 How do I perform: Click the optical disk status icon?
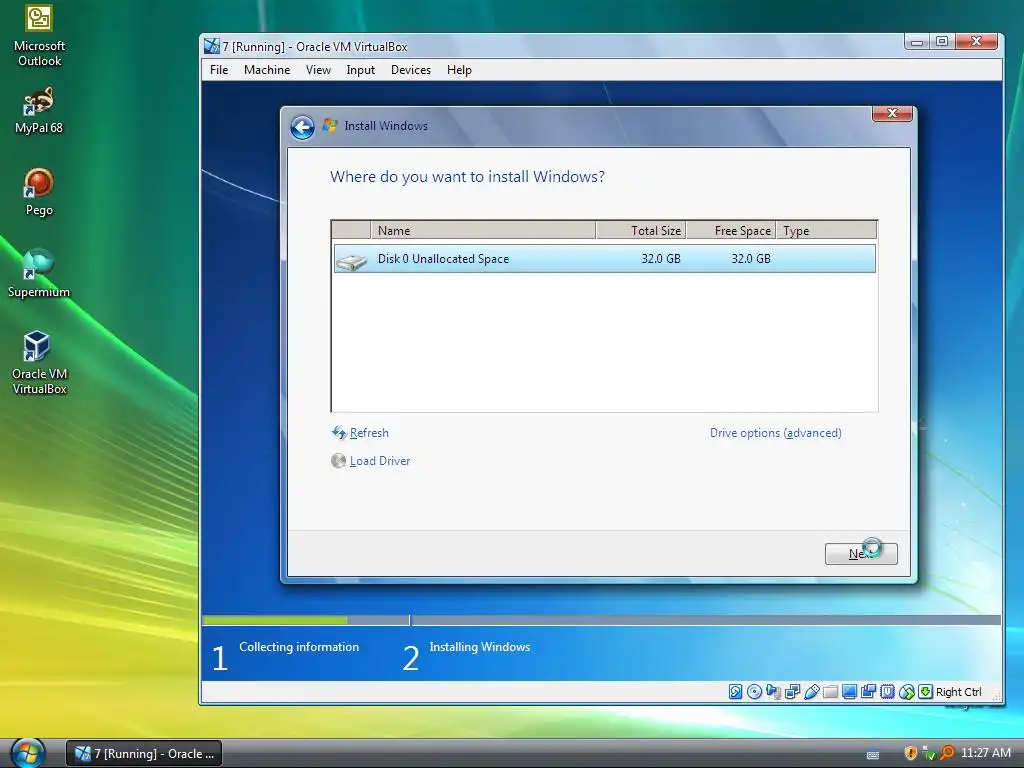pyautogui.click(x=754, y=692)
